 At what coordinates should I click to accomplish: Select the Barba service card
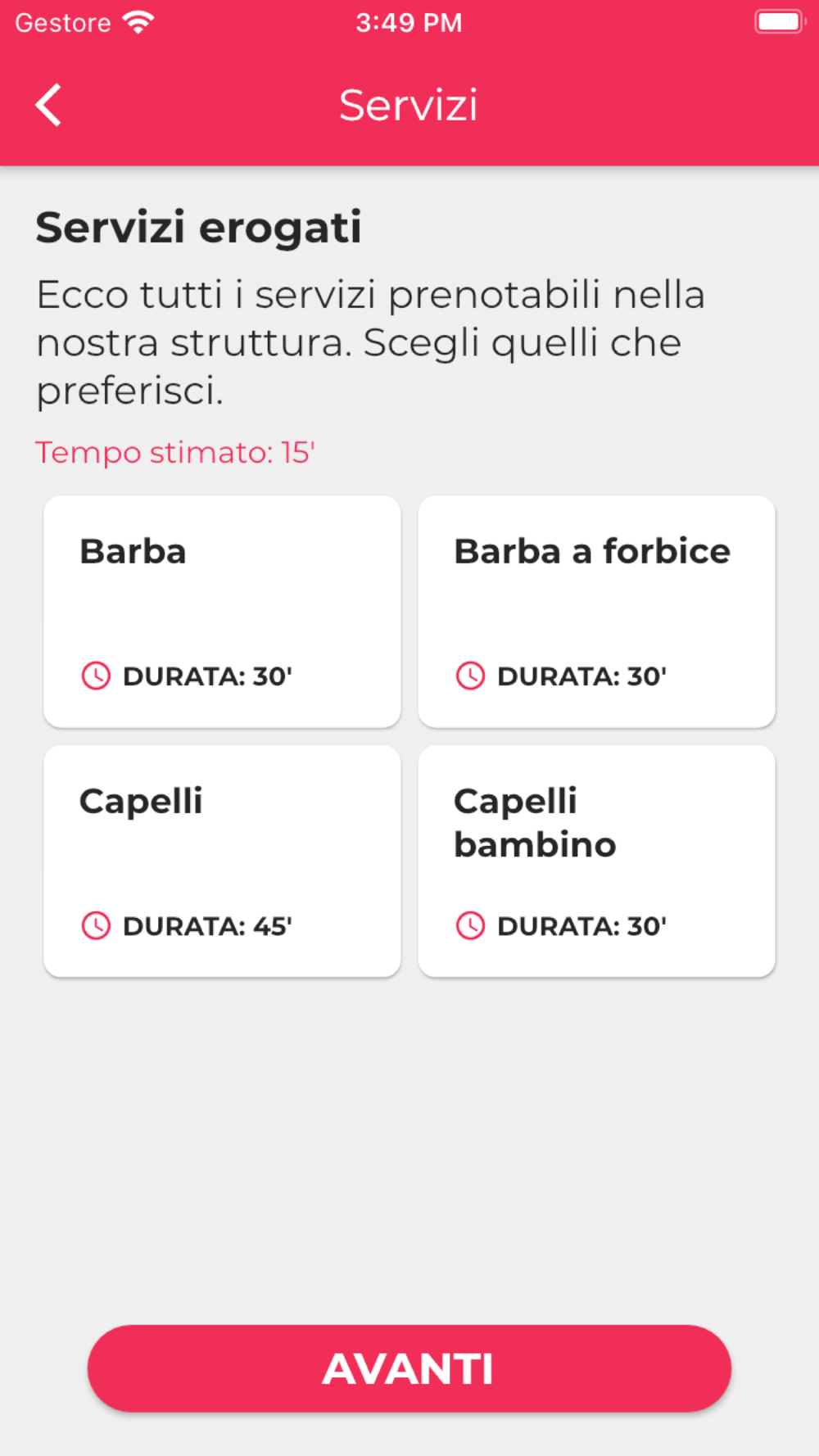click(x=222, y=611)
